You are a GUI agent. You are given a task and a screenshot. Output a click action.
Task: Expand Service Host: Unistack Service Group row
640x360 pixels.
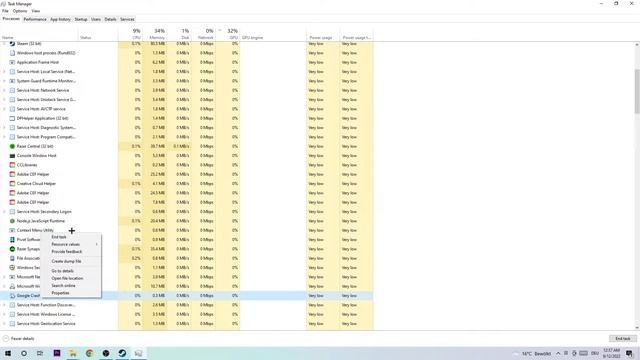4,100
